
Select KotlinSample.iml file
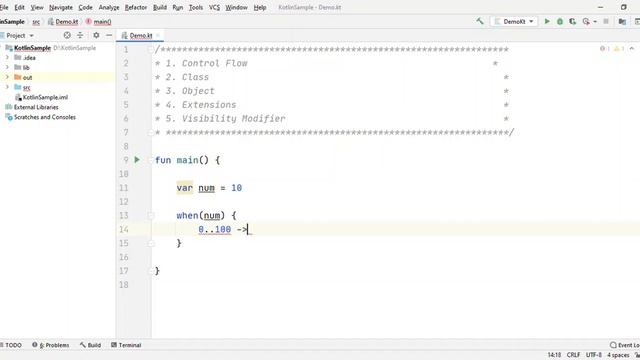click(45, 97)
